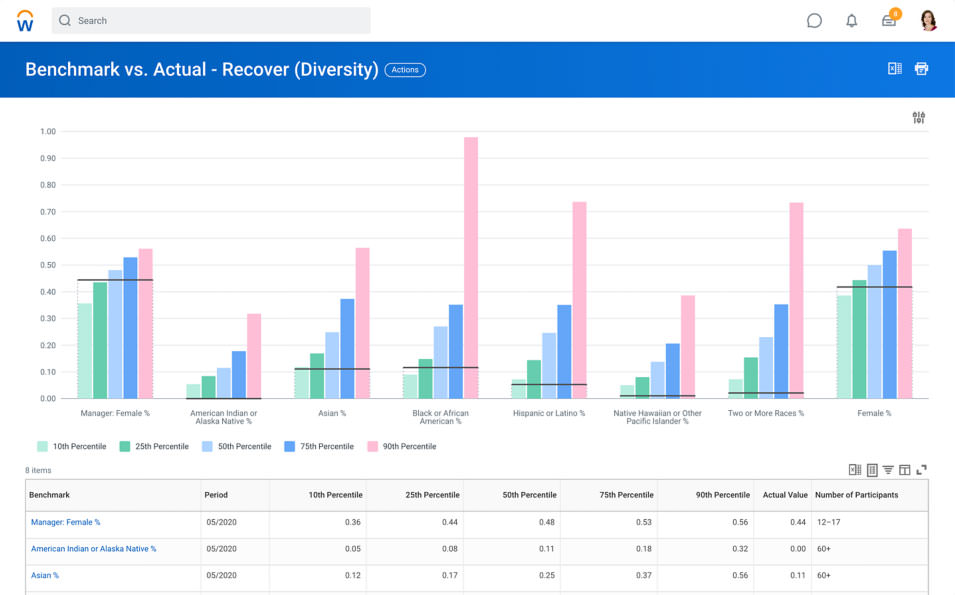The height and width of the screenshot is (595, 955).
Task: Open your Workday notifications bell
Action: coord(851,20)
